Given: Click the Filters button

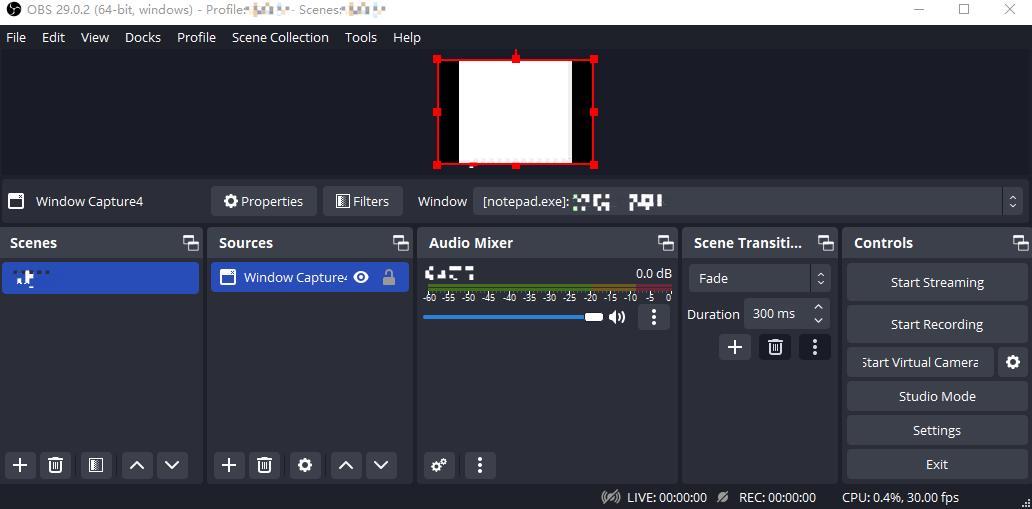Looking at the screenshot, I should [x=363, y=201].
